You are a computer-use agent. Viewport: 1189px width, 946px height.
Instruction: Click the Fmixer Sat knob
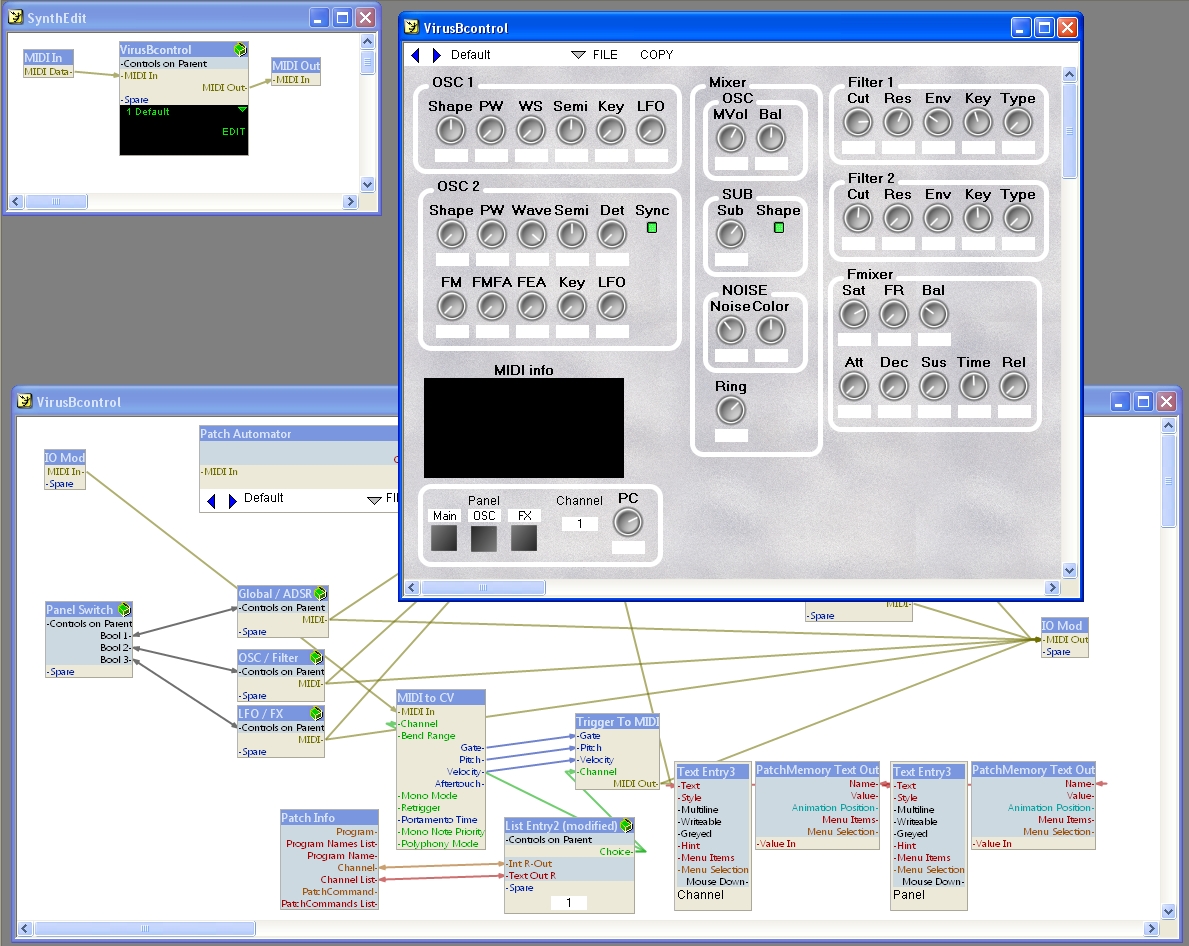[x=855, y=315]
